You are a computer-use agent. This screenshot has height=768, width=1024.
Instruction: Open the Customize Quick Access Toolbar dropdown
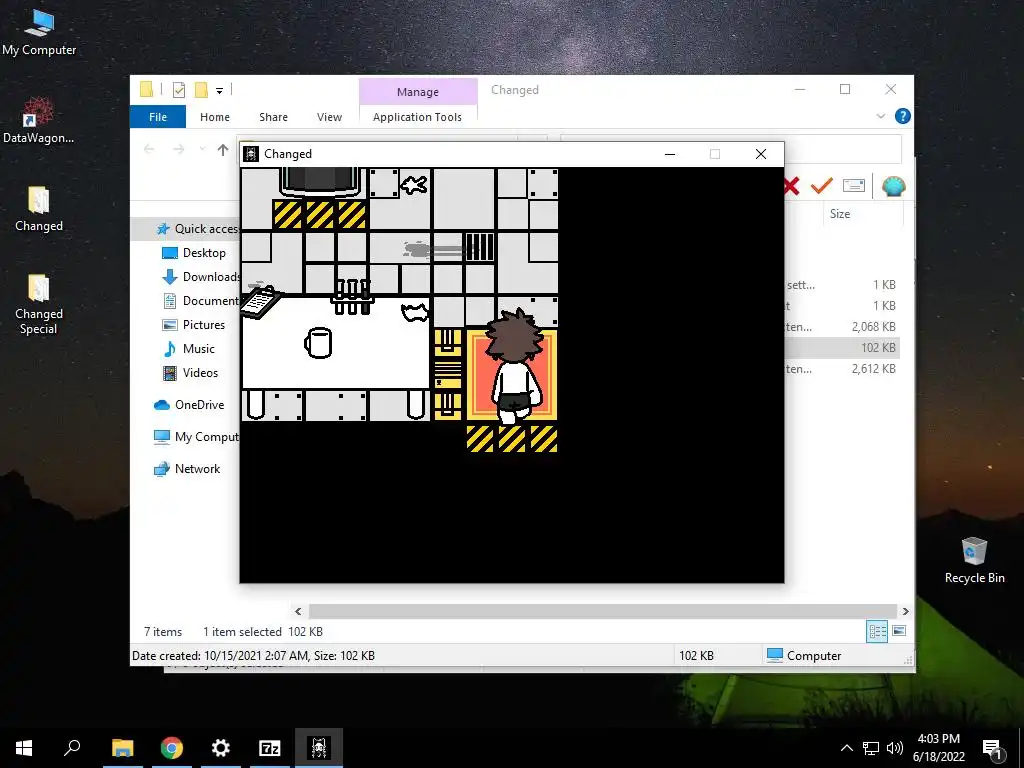(x=219, y=91)
